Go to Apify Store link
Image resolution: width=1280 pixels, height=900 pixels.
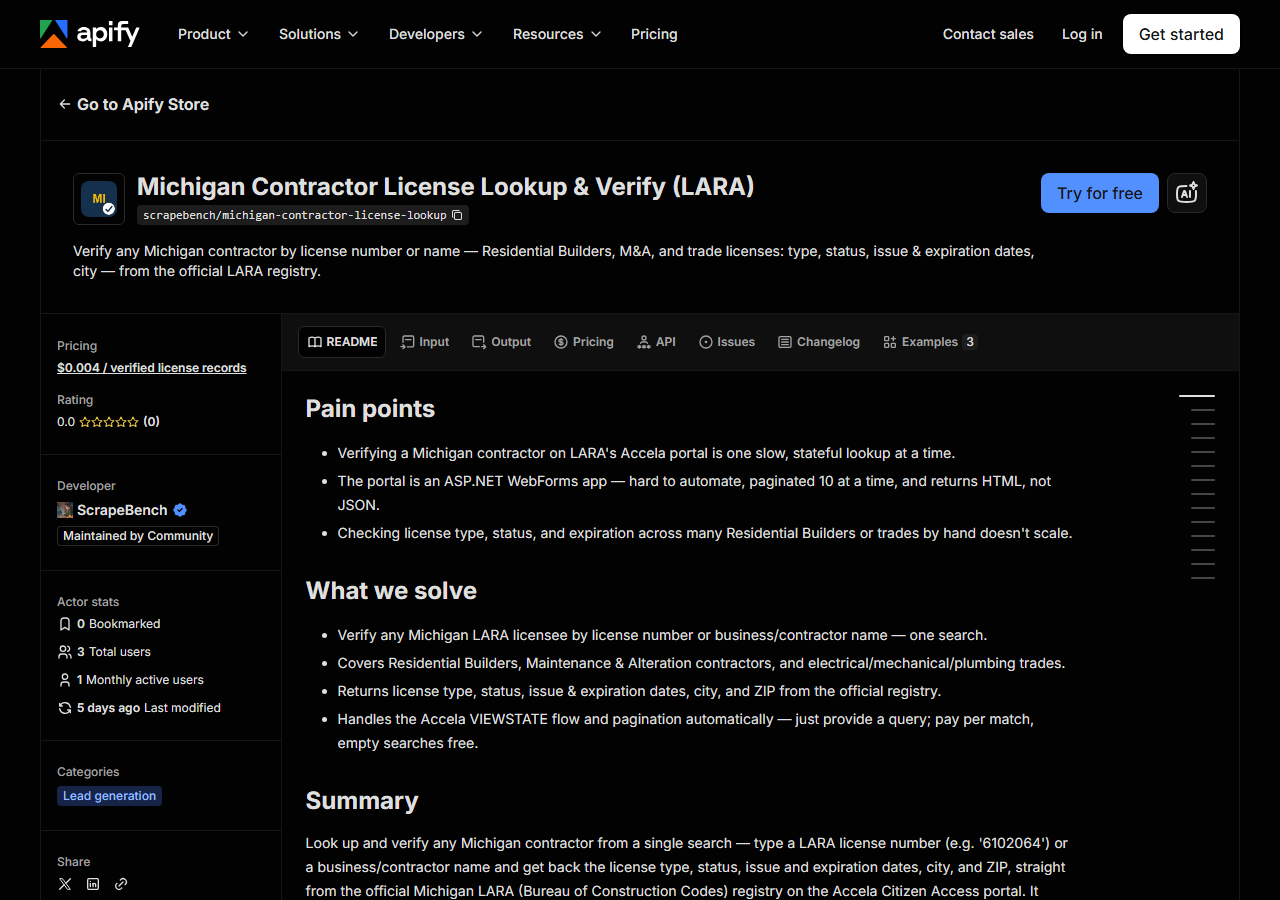(x=134, y=104)
